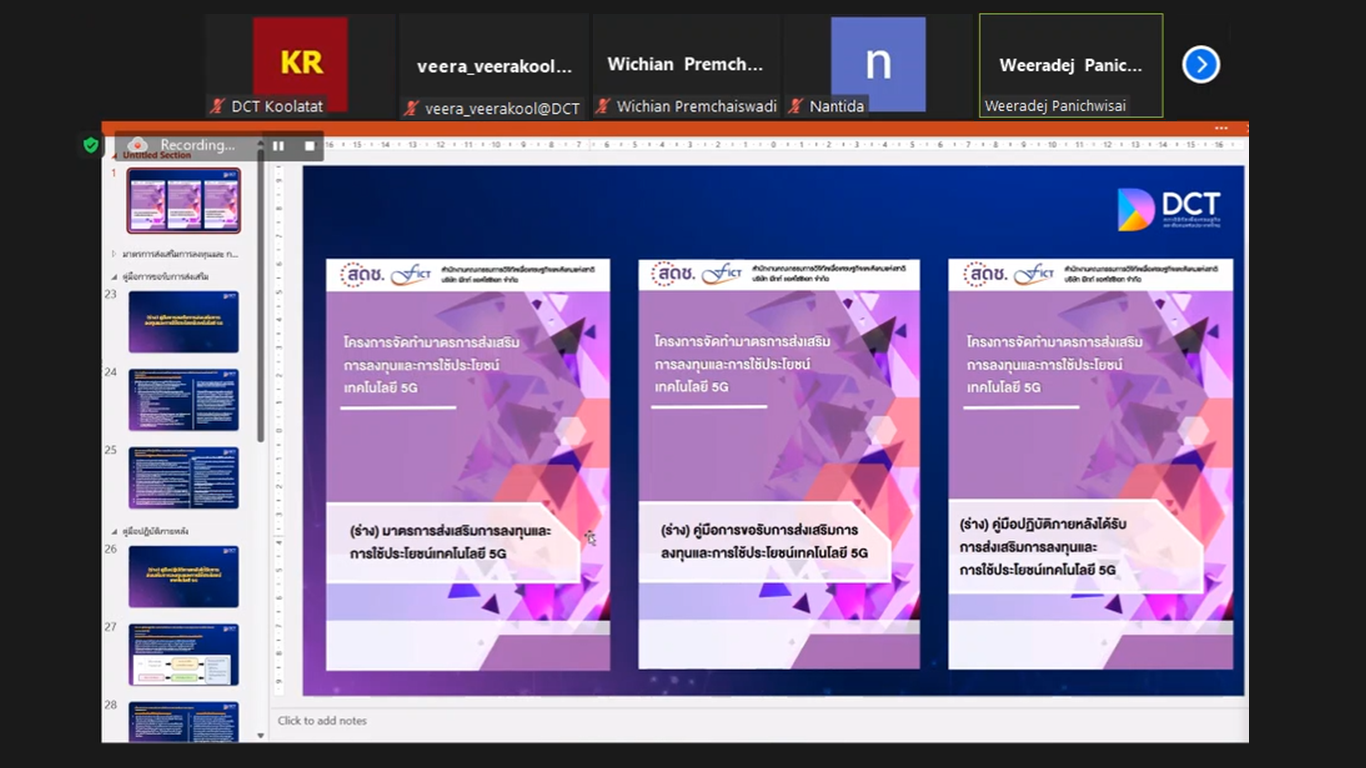
Task: Click Wichian Premchaiswadi muted microphone icon
Action: [x=602, y=106]
